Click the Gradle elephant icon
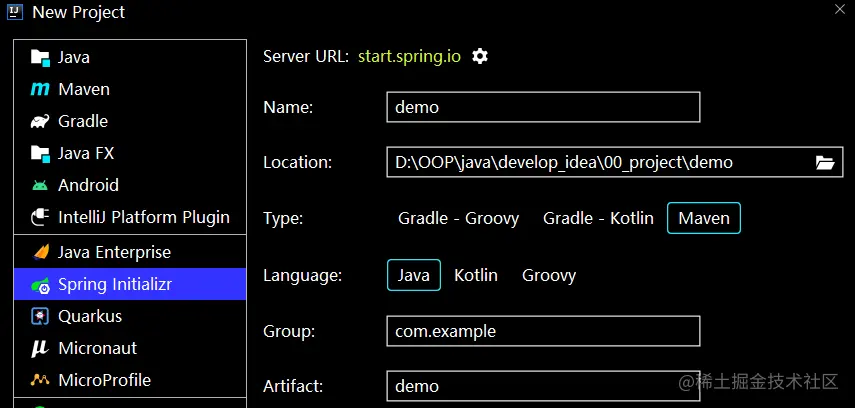The width and height of the screenshot is (855, 408). (40, 121)
